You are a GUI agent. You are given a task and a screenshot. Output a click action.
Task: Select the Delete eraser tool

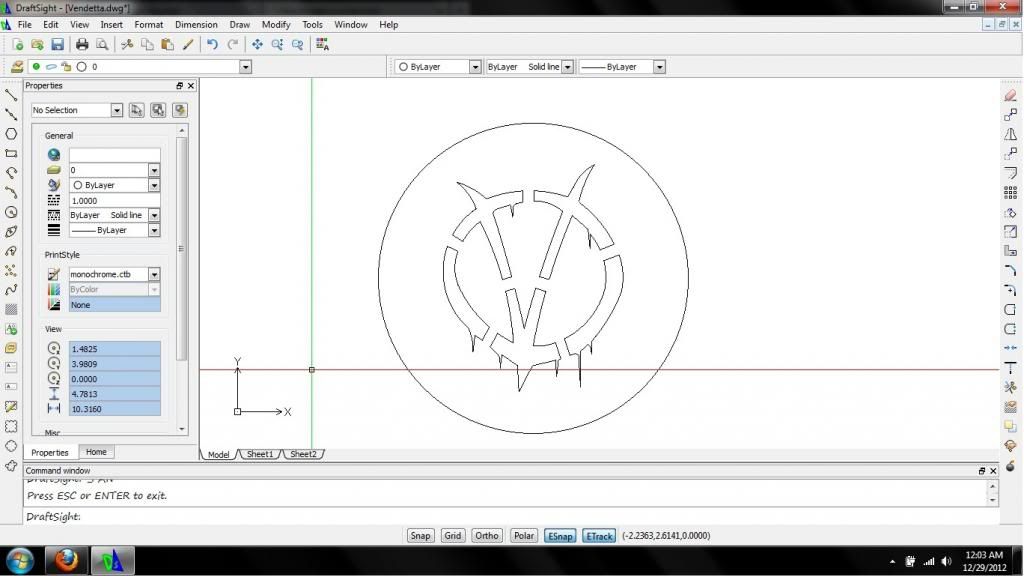pyautogui.click(x=1010, y=95)
